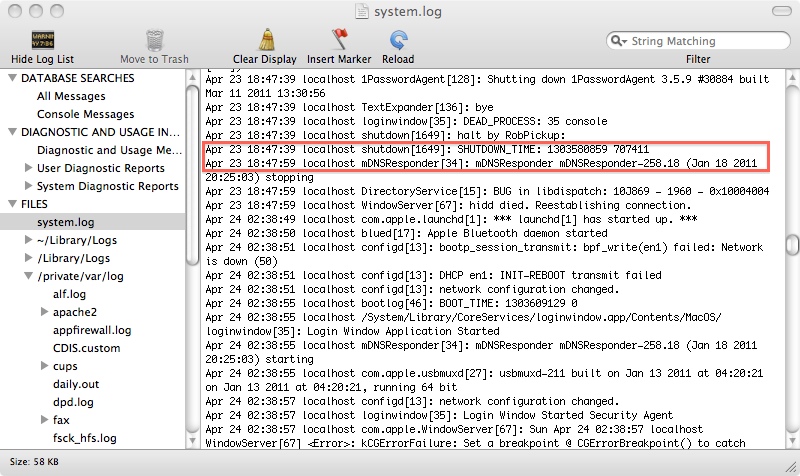
Task: Click sidebar scrollbar down arrow
Action: [192, 440]
